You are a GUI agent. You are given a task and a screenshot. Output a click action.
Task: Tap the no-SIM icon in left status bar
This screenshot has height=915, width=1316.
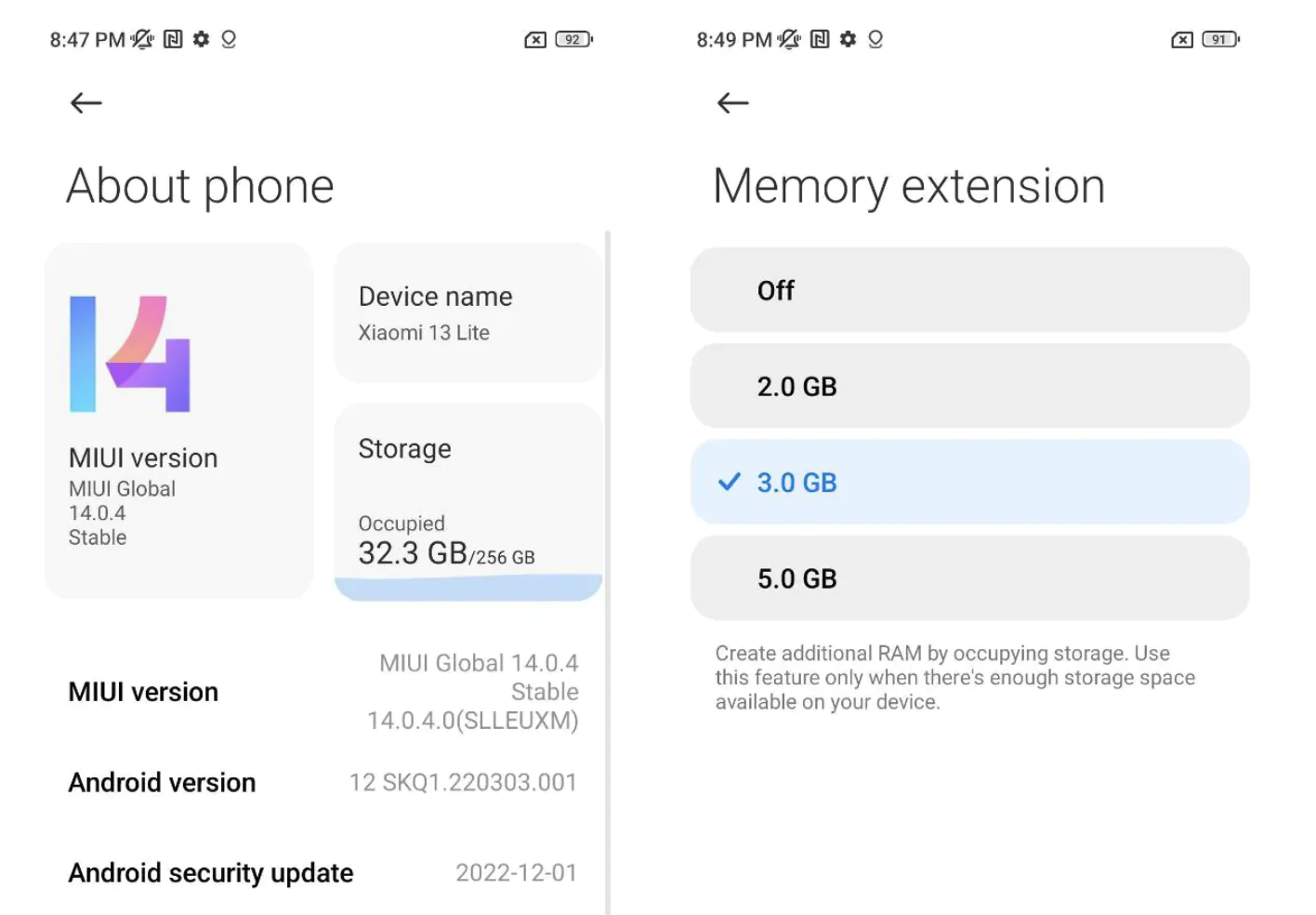535,40
